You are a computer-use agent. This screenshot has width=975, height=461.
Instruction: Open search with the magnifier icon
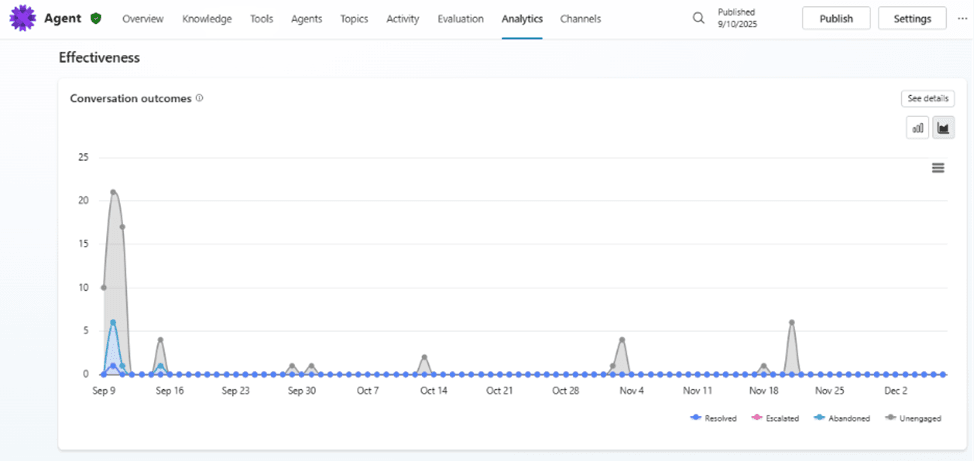tap(699, 18)
